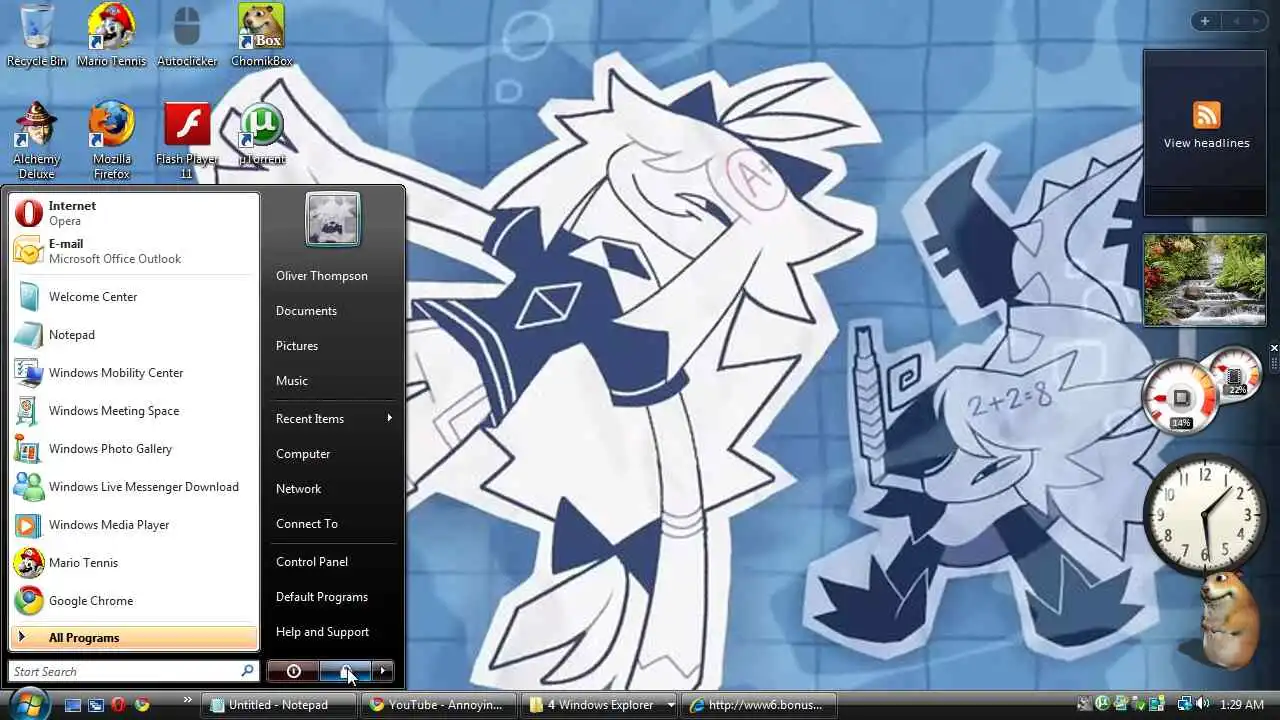Viewport: 1280px width, 720px height.
Task: Click the lock button in the Start menu
Action: (x=345, y=671)
